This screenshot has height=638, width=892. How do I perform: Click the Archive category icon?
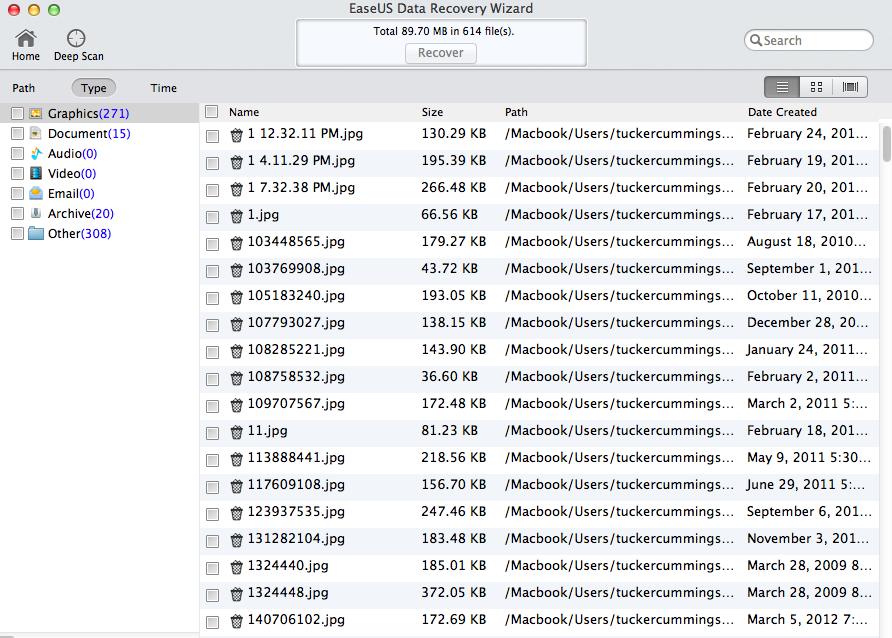[36, 213]
